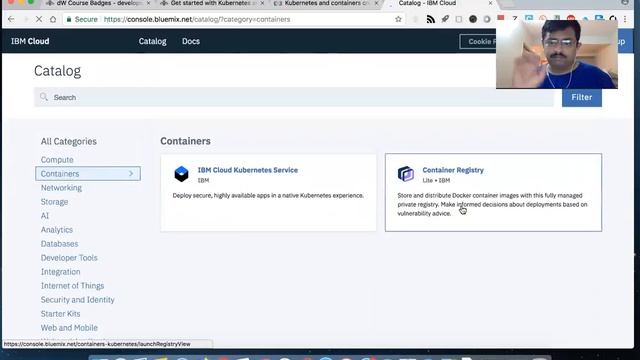Click the secure lock icon in address bar
Viewport: 640px width, 360px height.
pyautogui.click(x=69, y=19)
